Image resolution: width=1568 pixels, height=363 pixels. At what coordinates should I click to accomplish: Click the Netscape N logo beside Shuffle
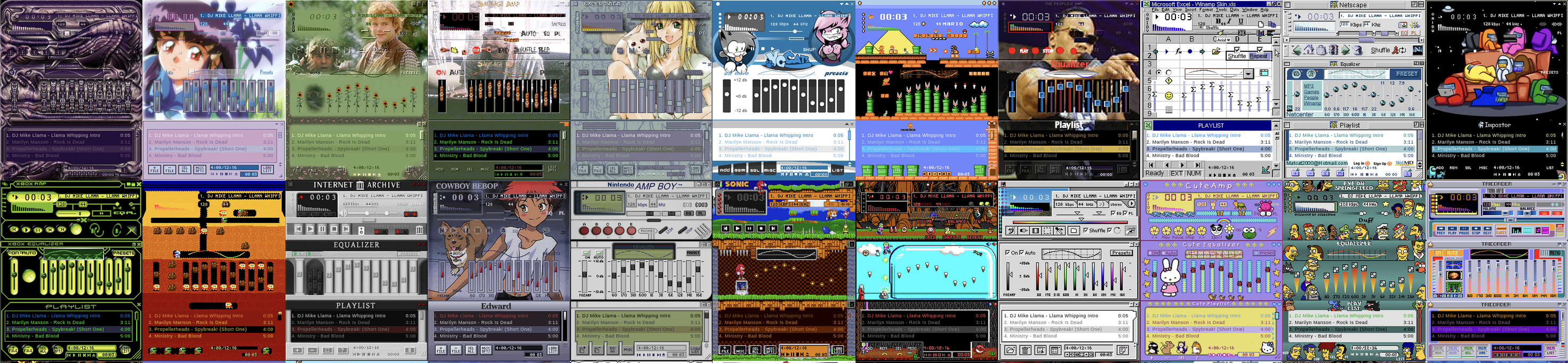tap(1418, 50)
